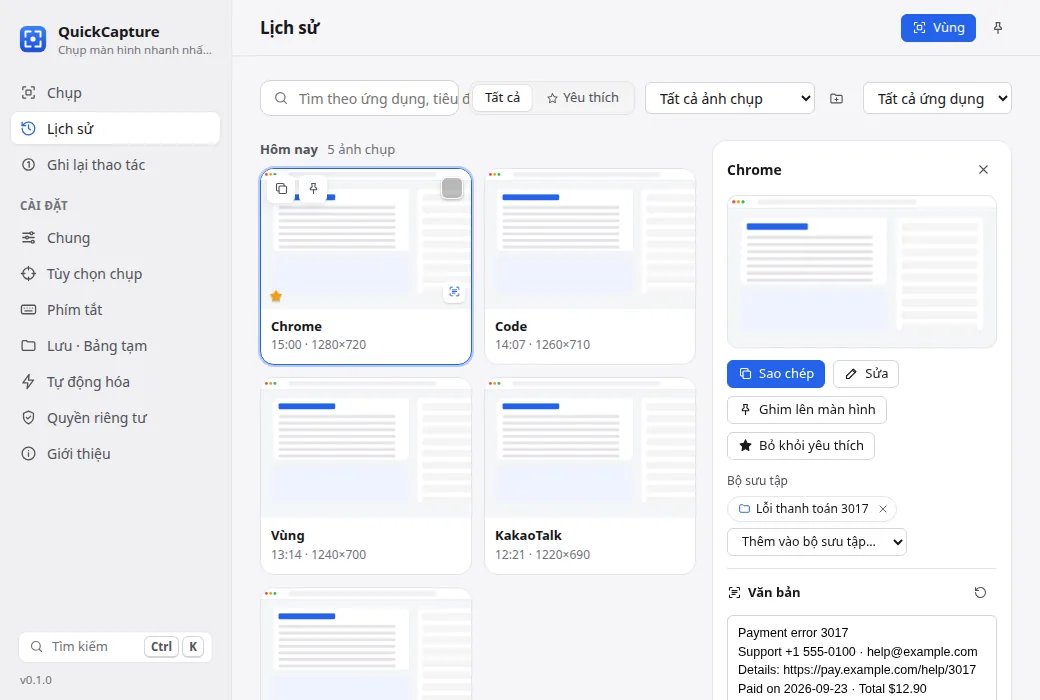Click the copy icon on Chrome thumbnail
This screenshot has width=1040, height=700.
coord(281,188)
